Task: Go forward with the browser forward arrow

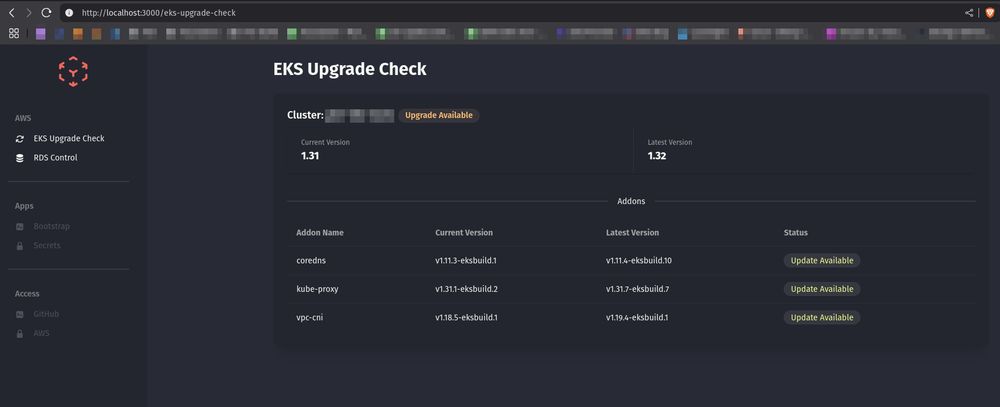Action: [29, 12]
